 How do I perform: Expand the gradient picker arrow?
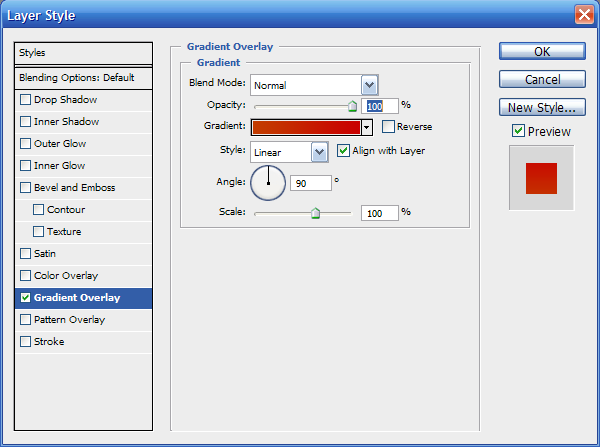(x=367, y=127)
